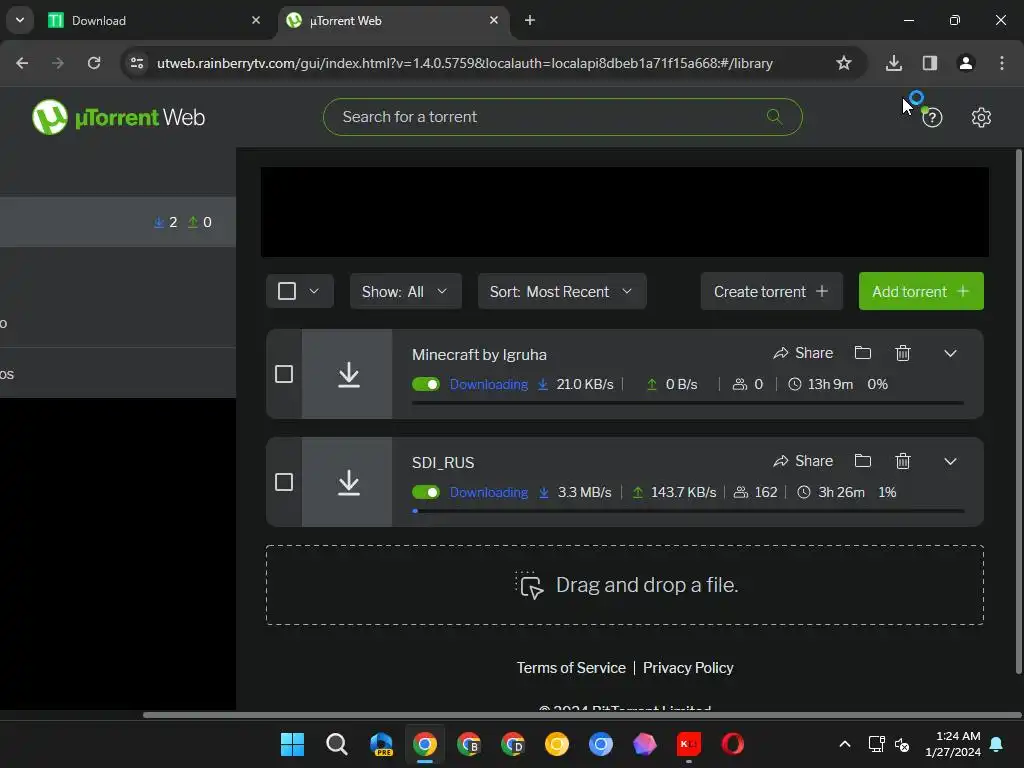Toggle SDI_RUS download switch
This screenshot has width=1024, height=768.
click(x=426, y=492)
